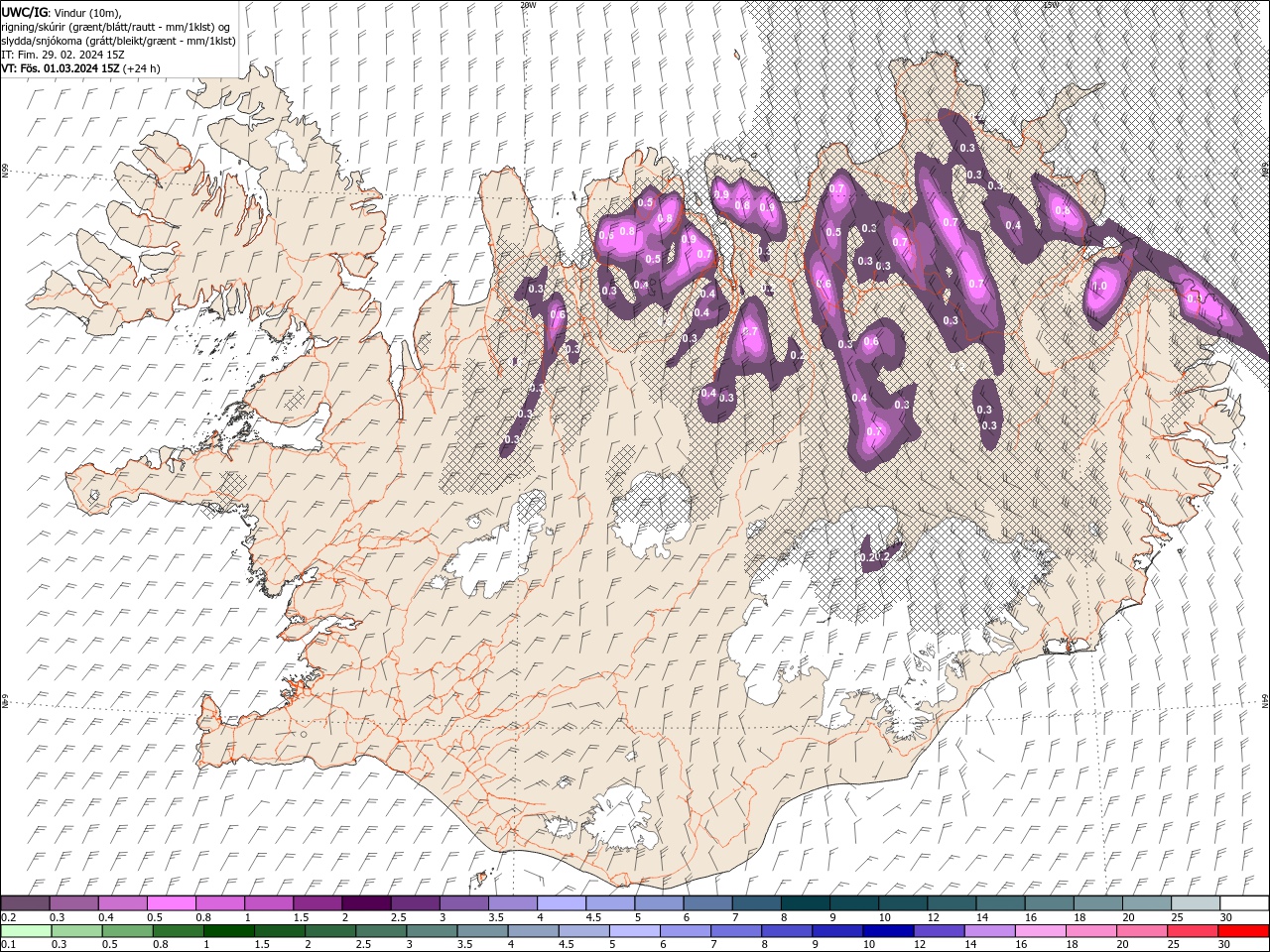This screenshot has height=952, width=1270.
Task: Click the 15W longitude label
Action: click(x=1051, y=5)
